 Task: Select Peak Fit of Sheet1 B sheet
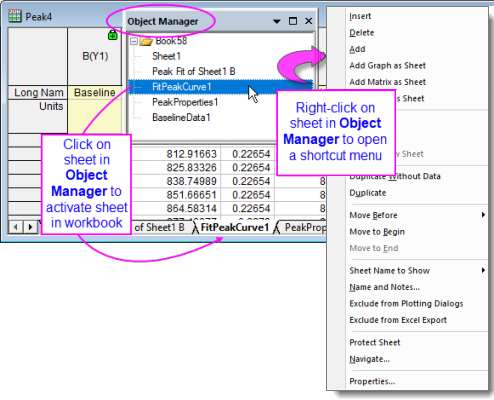194,71
